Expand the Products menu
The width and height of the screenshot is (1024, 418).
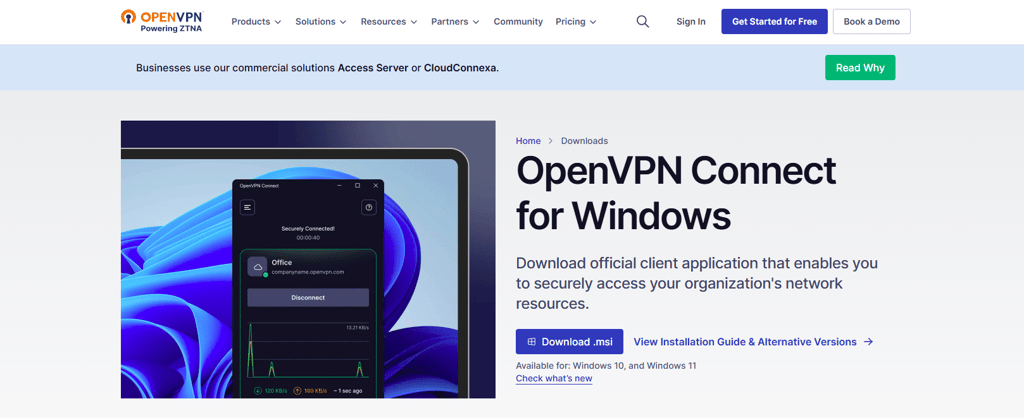[x=256, y=22]
